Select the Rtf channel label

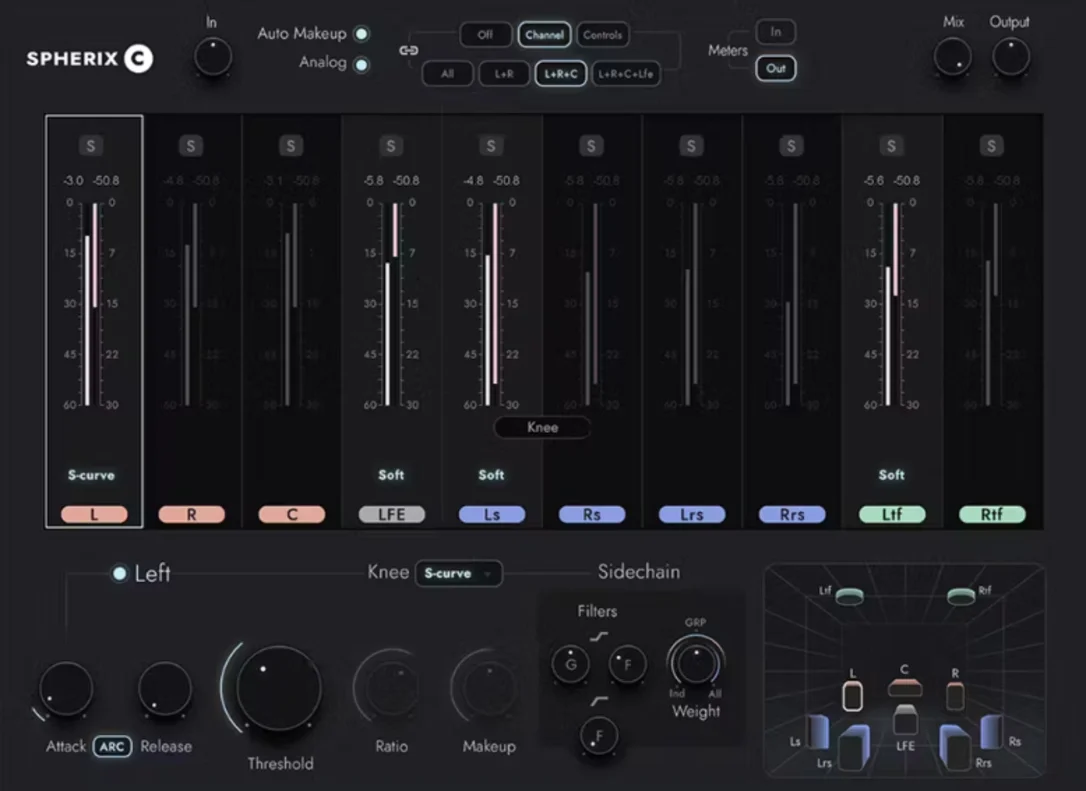click(992, 515)
